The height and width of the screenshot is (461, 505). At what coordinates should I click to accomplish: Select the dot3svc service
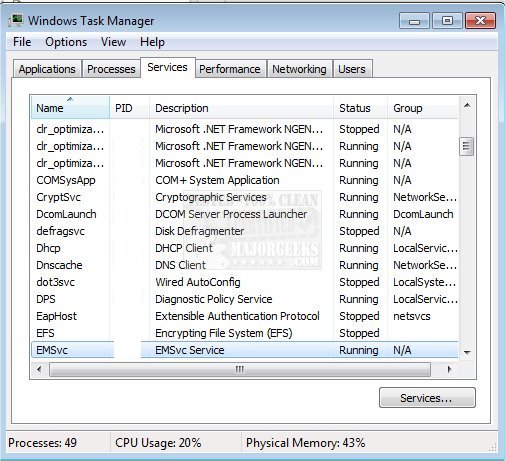[x=55, y=282]
